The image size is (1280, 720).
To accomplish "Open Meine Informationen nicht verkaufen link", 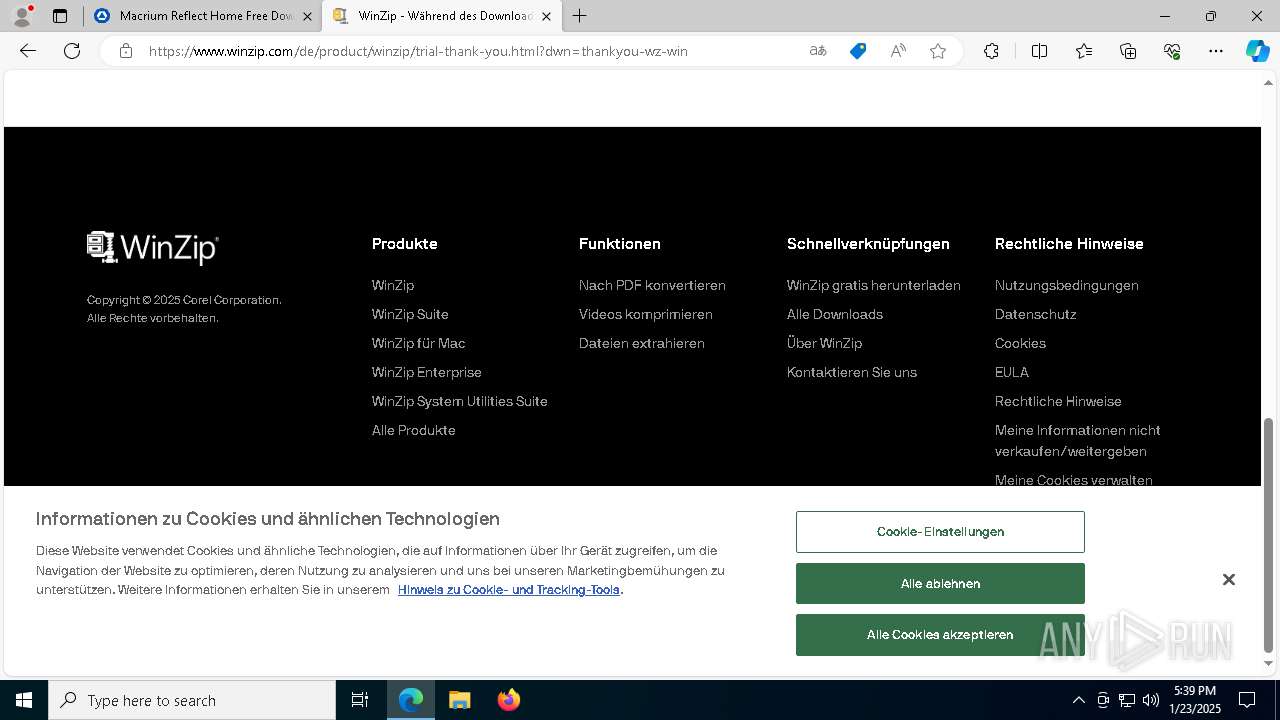I will [1077, 440].
